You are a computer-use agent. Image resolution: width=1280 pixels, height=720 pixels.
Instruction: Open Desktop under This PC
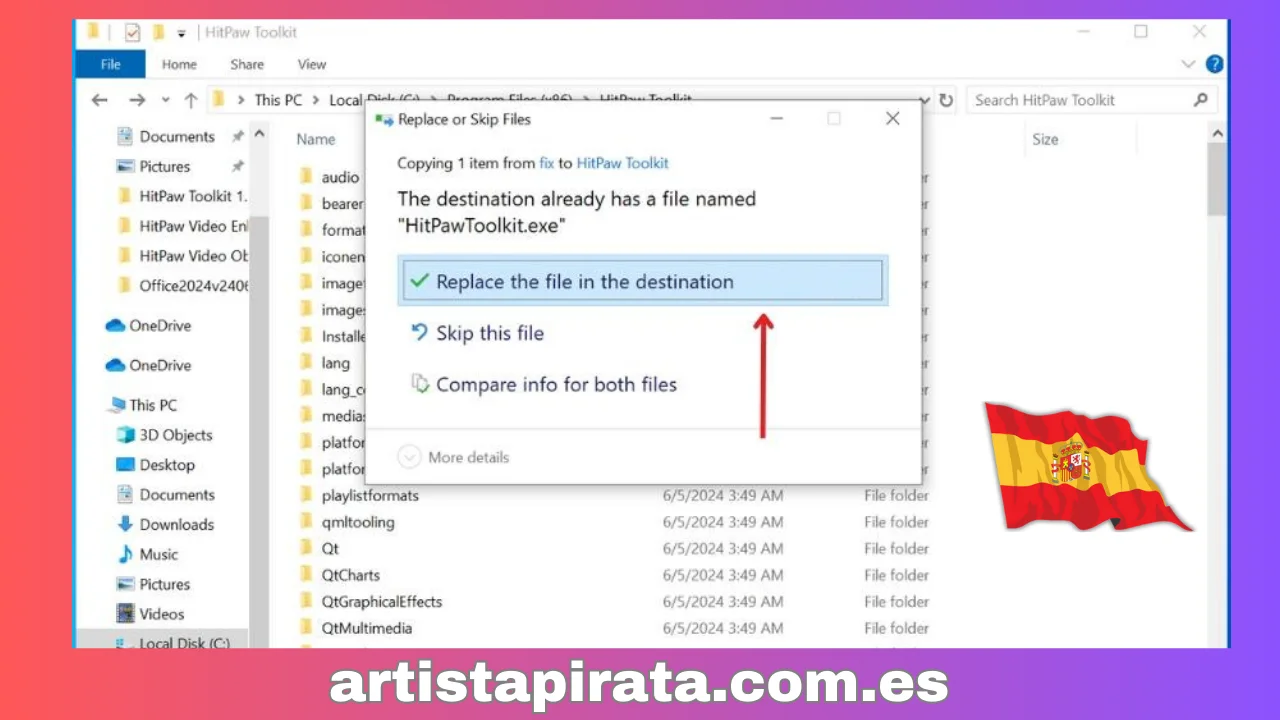click(155, 465)
